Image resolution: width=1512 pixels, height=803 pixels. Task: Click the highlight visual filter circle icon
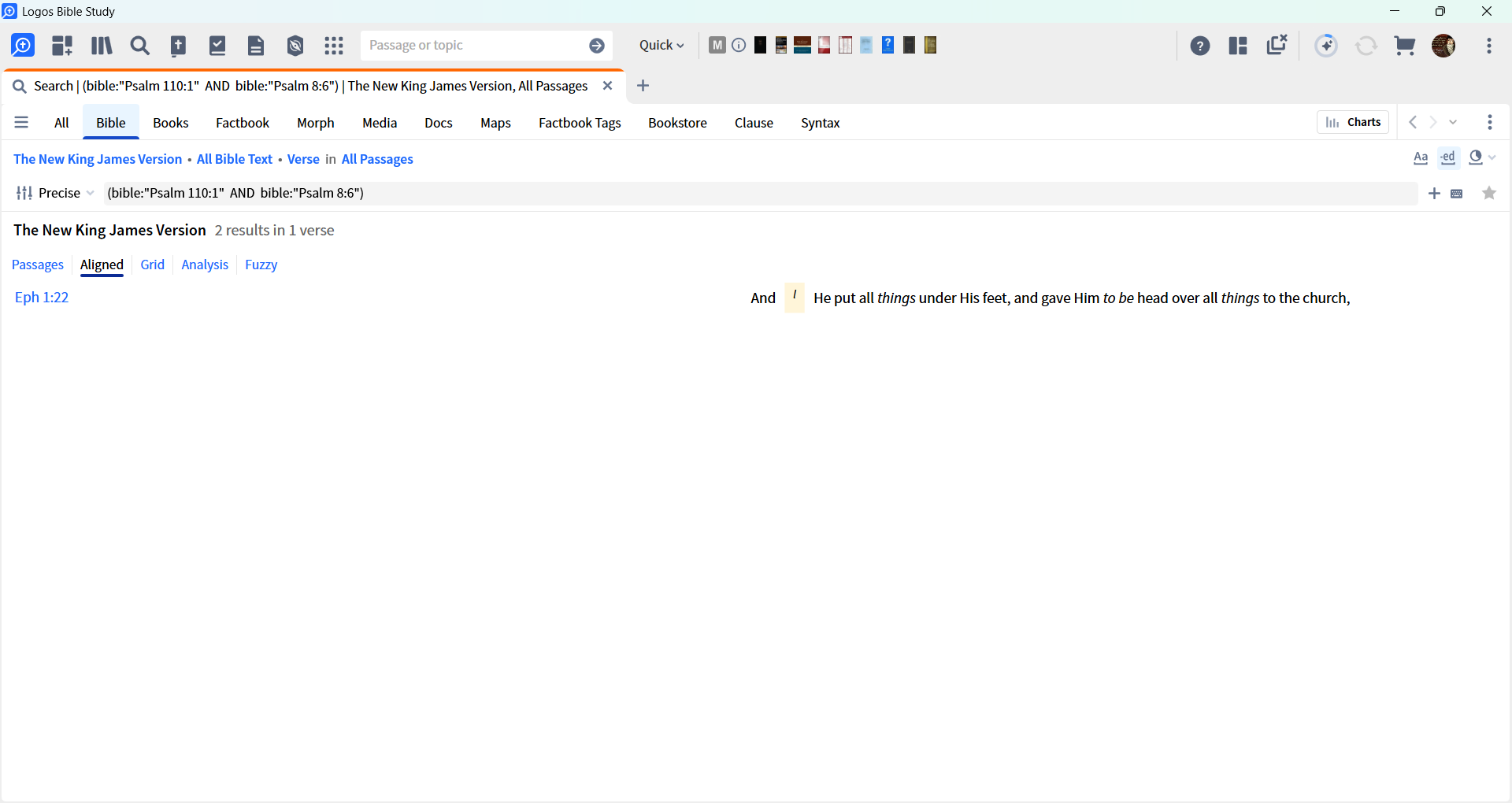1477,157
